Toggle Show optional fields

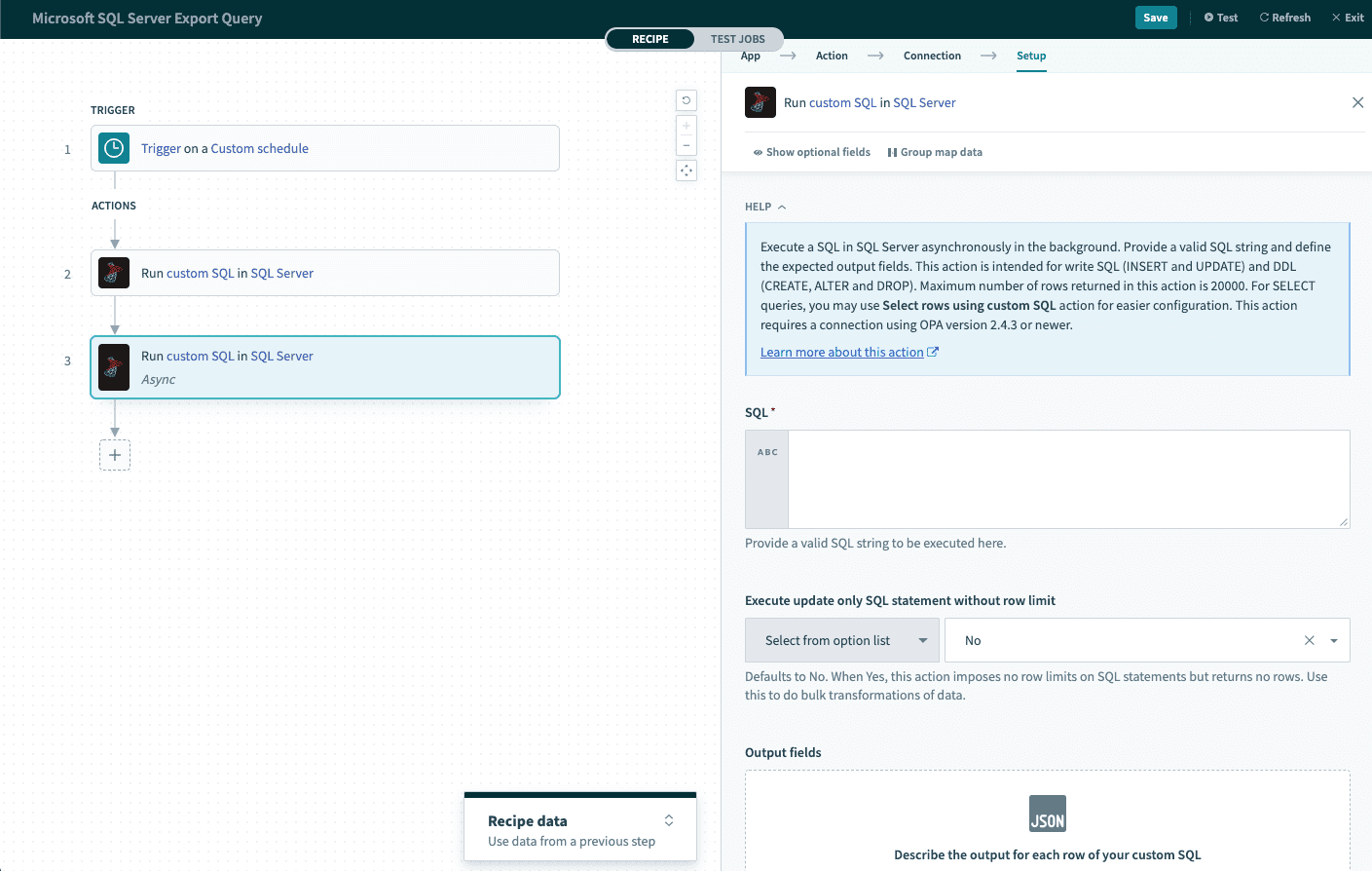click(811, 152)
